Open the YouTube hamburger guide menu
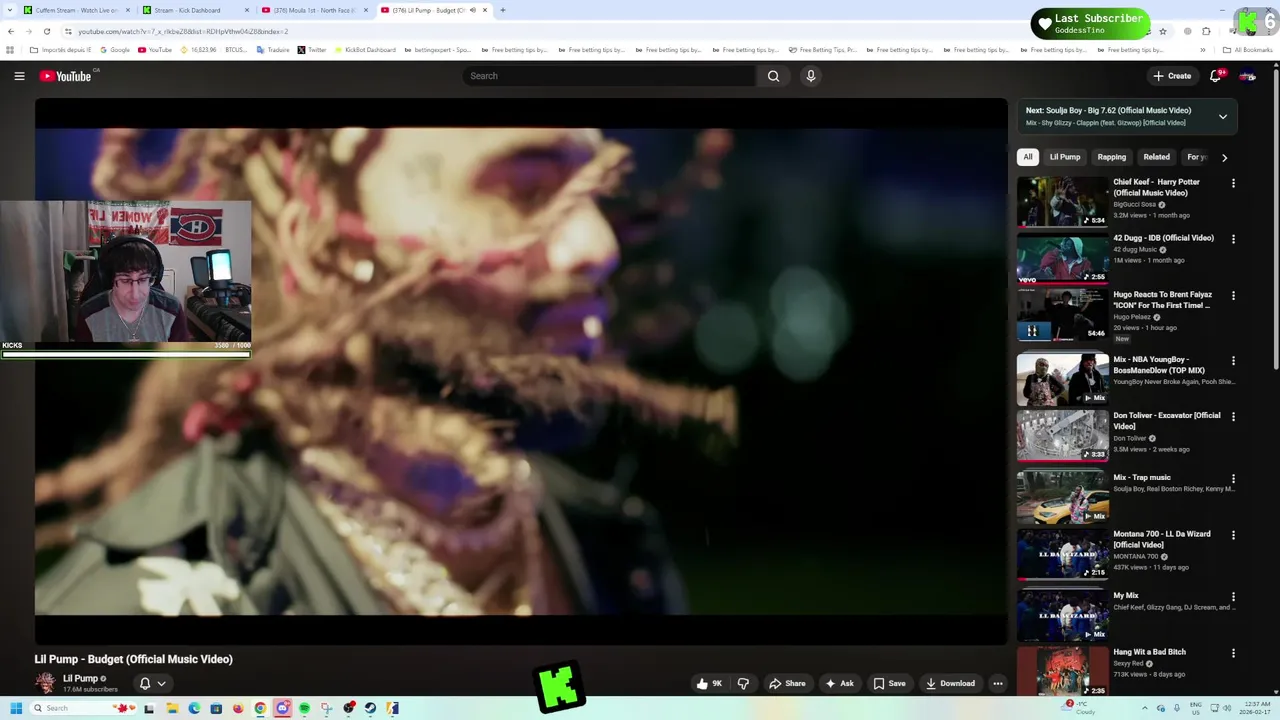The height and width of the screenshot is (720, 1280). pos(19,76)
